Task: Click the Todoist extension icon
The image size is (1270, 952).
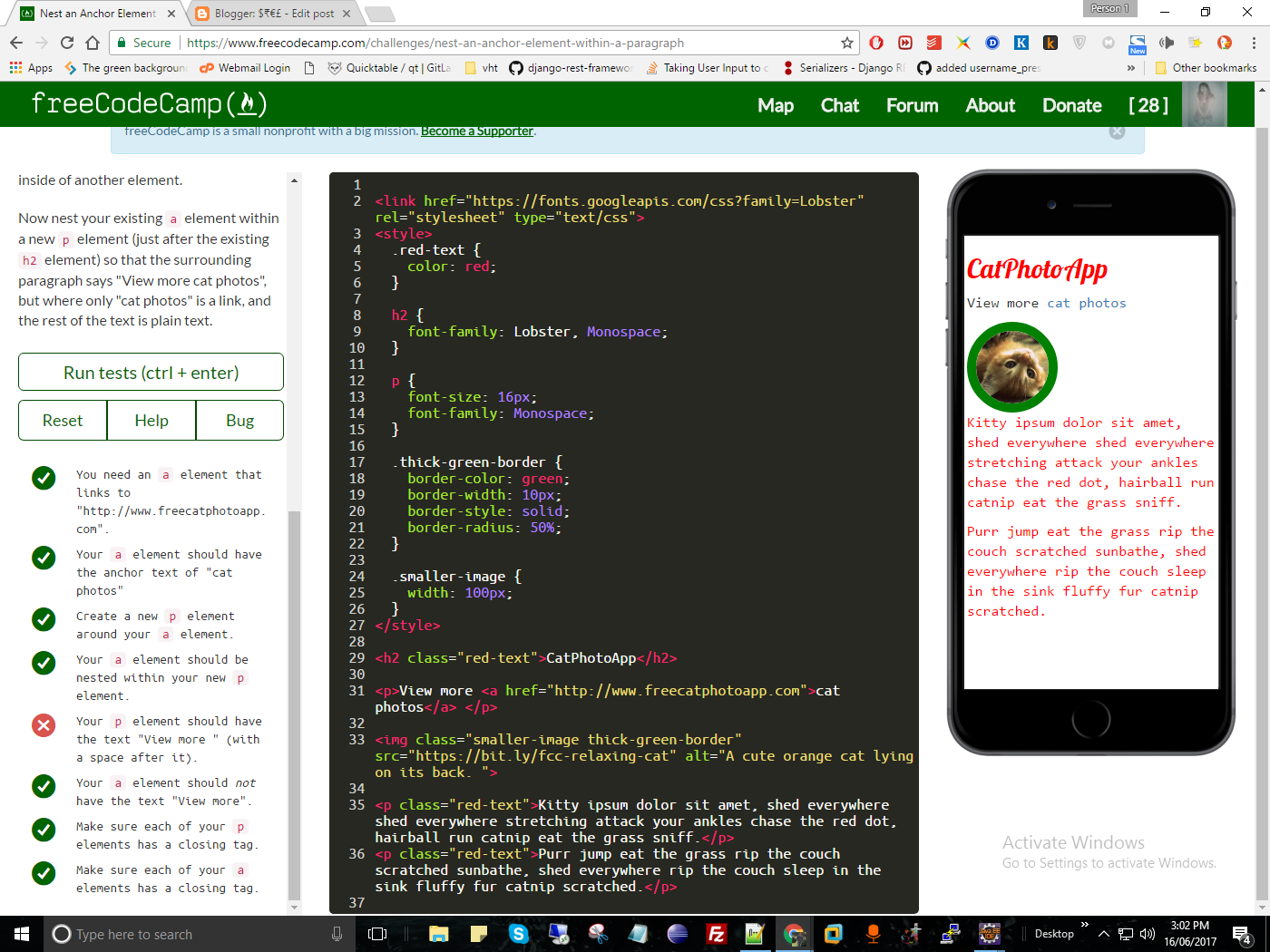Action: (x=933, y=43)
